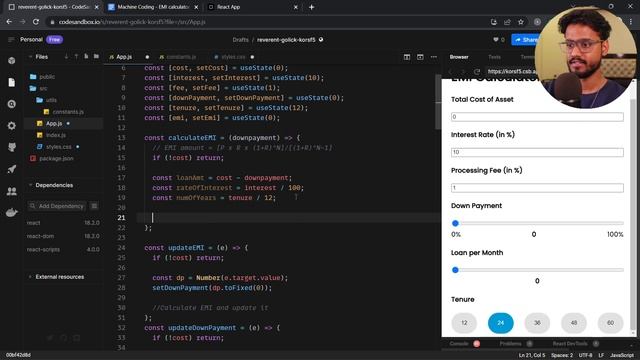
Task: Click the JavaScript language mode in status bar
Action: tap(622, 356)
